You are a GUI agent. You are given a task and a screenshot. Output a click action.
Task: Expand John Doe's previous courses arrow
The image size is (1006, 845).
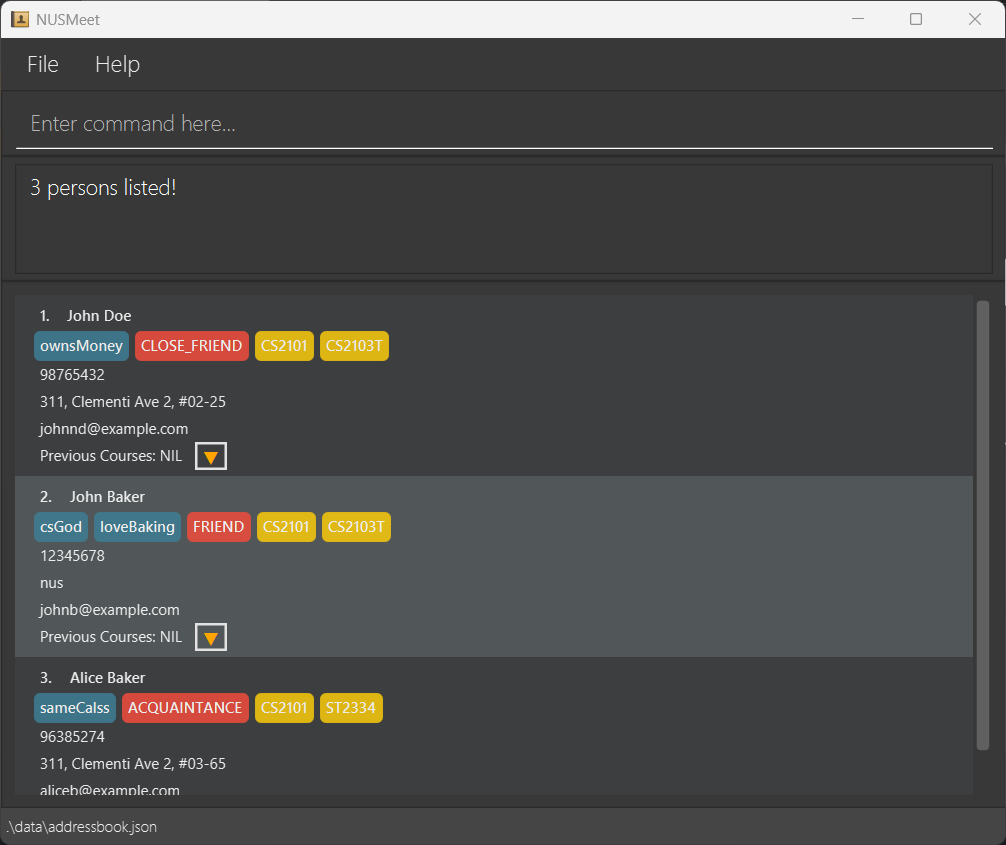tap(211, 457)
